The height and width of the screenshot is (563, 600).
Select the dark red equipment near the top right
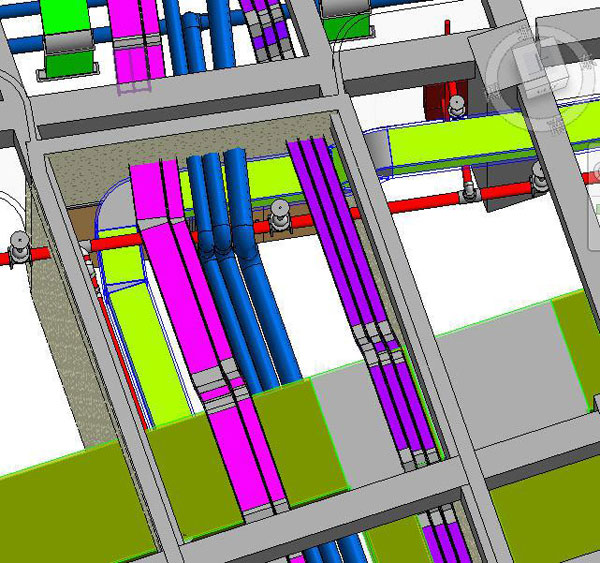438,102
